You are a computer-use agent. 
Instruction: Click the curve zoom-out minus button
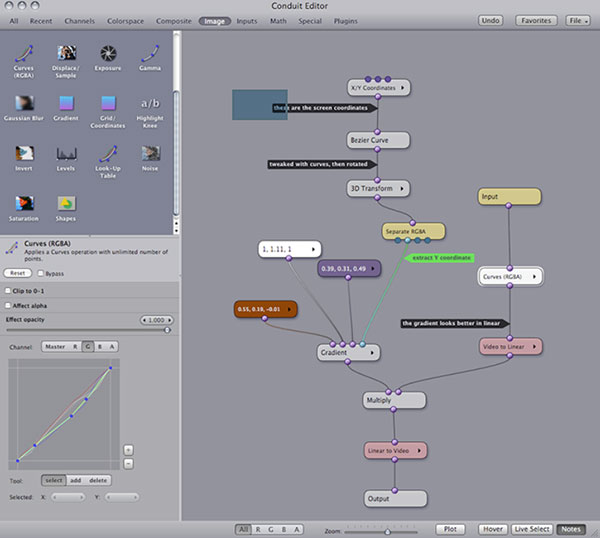pos(129,464)
